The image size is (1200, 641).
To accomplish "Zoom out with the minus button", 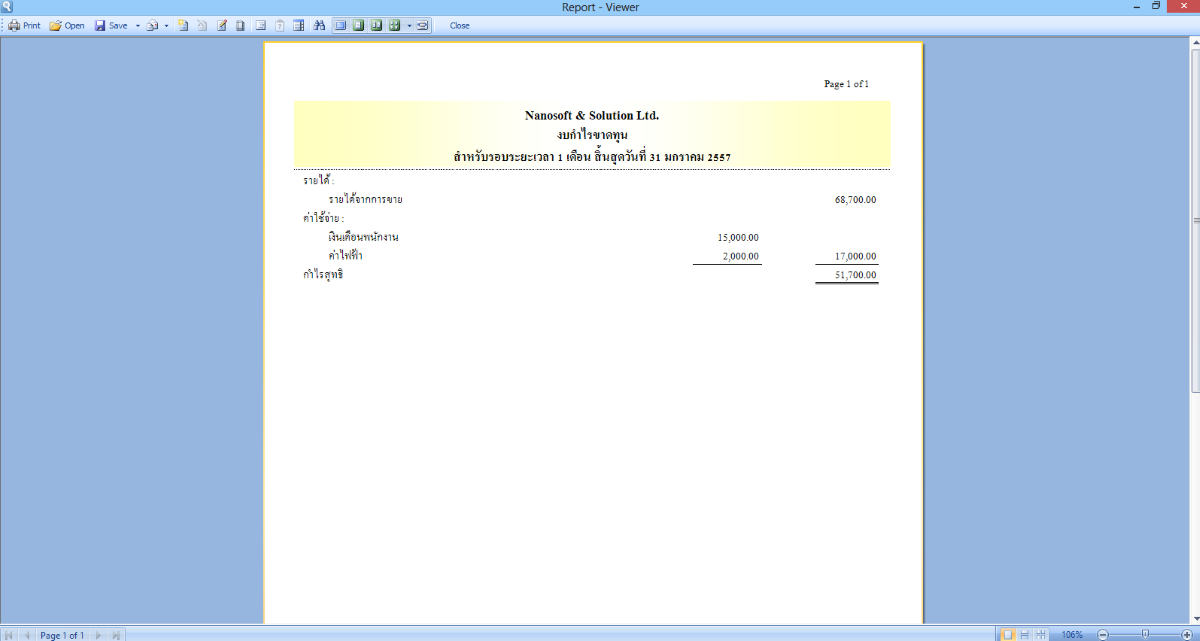I will pos(1103,635).
